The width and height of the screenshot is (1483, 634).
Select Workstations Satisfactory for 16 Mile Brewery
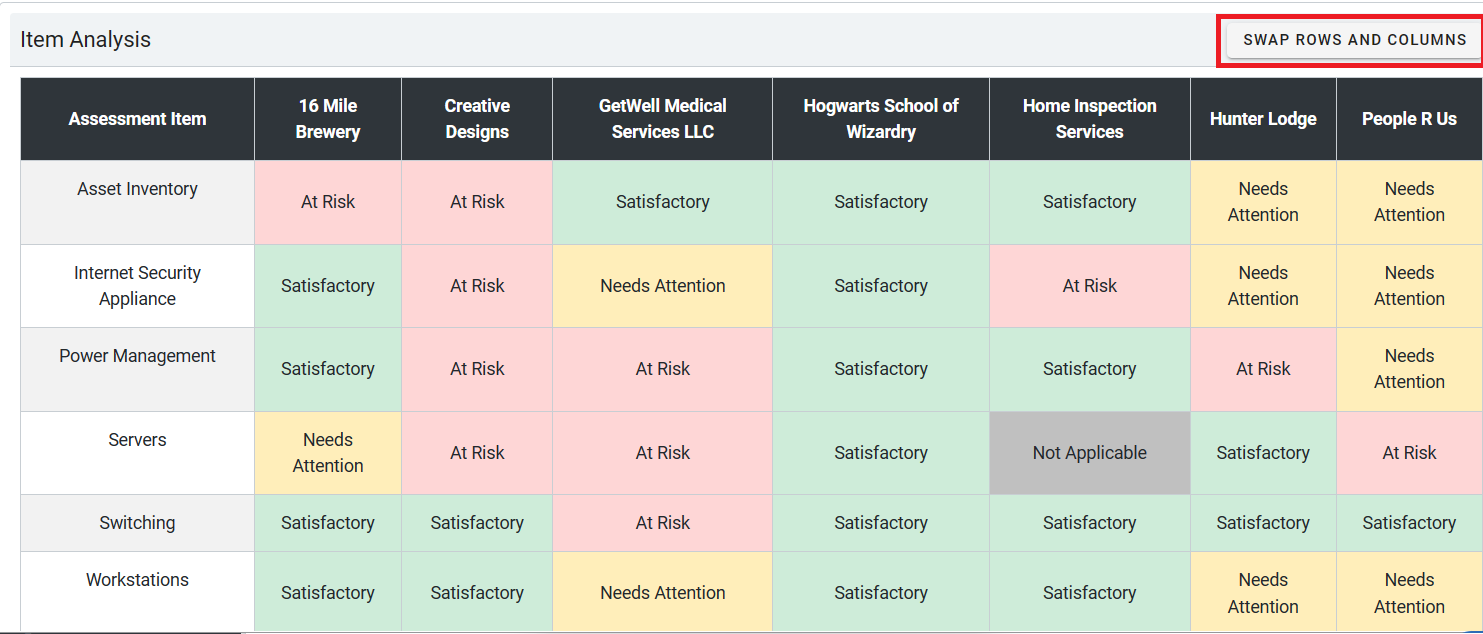tap(328, 592)
